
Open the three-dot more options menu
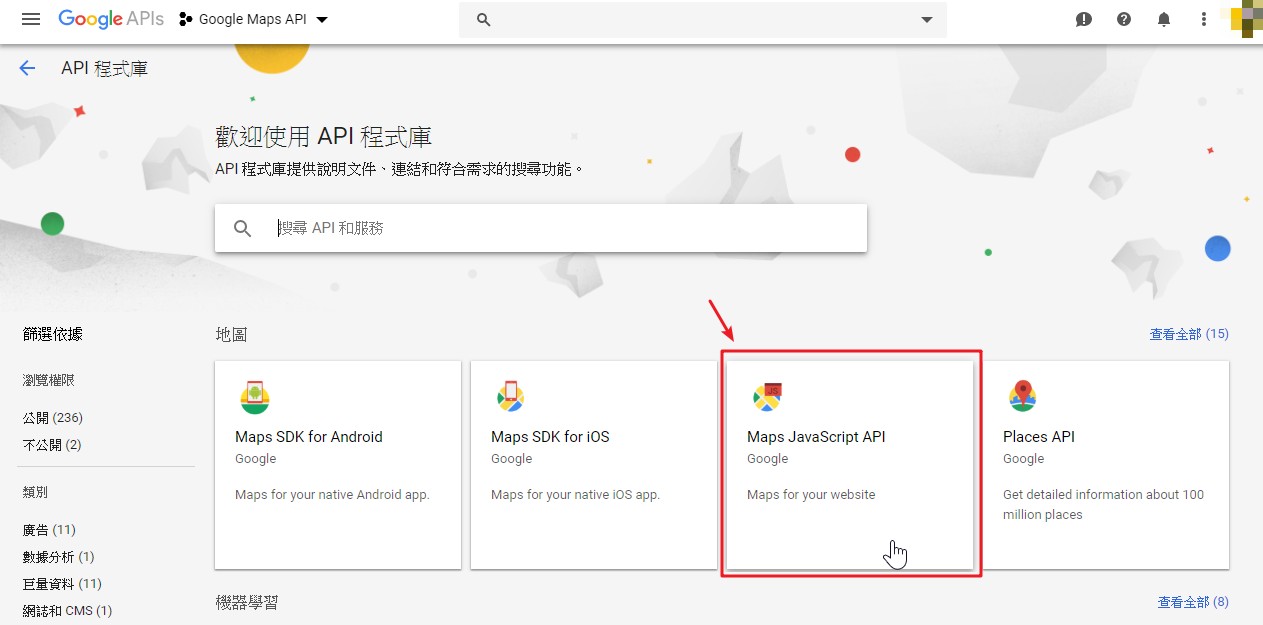1204,20
